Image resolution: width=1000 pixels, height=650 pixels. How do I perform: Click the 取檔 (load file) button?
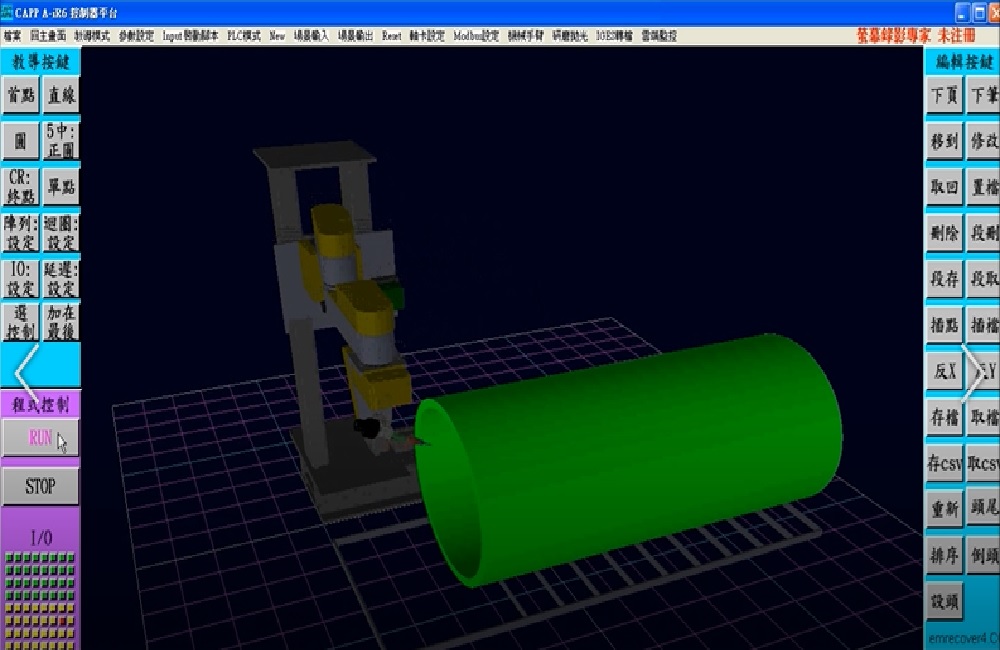[983, 417]
